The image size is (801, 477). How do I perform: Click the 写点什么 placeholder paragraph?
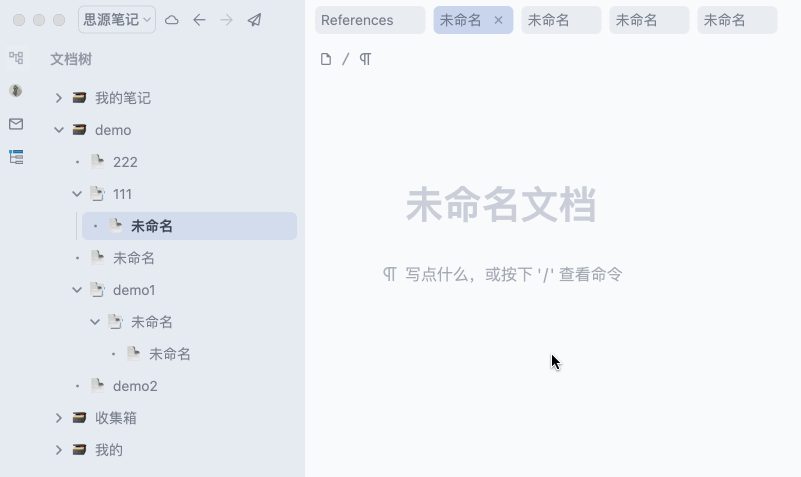click(x=513, y=274)
